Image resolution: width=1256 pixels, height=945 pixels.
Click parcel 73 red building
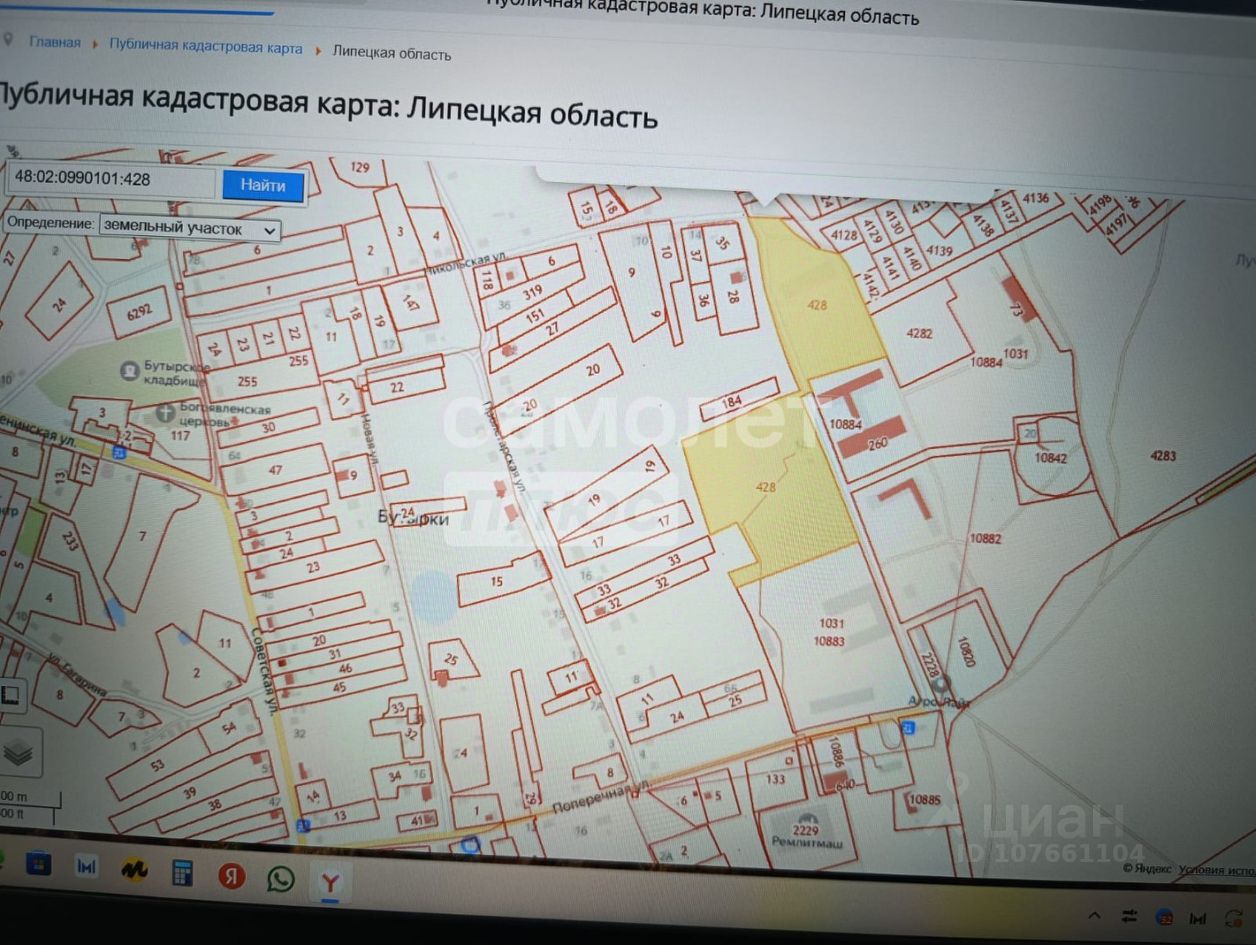pyautogui.click(x=1017, y=297)
